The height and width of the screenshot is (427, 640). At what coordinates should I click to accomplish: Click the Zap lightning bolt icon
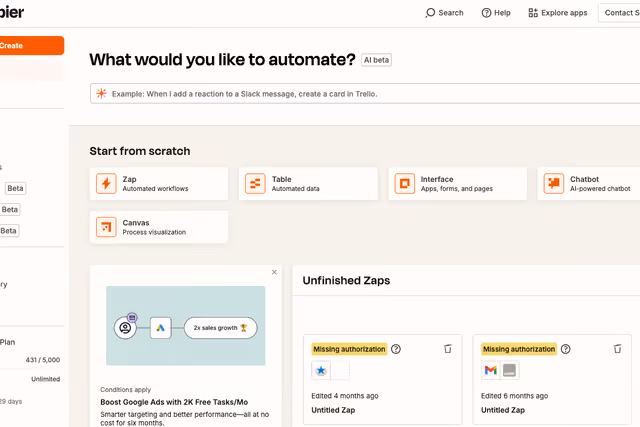tap(106, 183)
